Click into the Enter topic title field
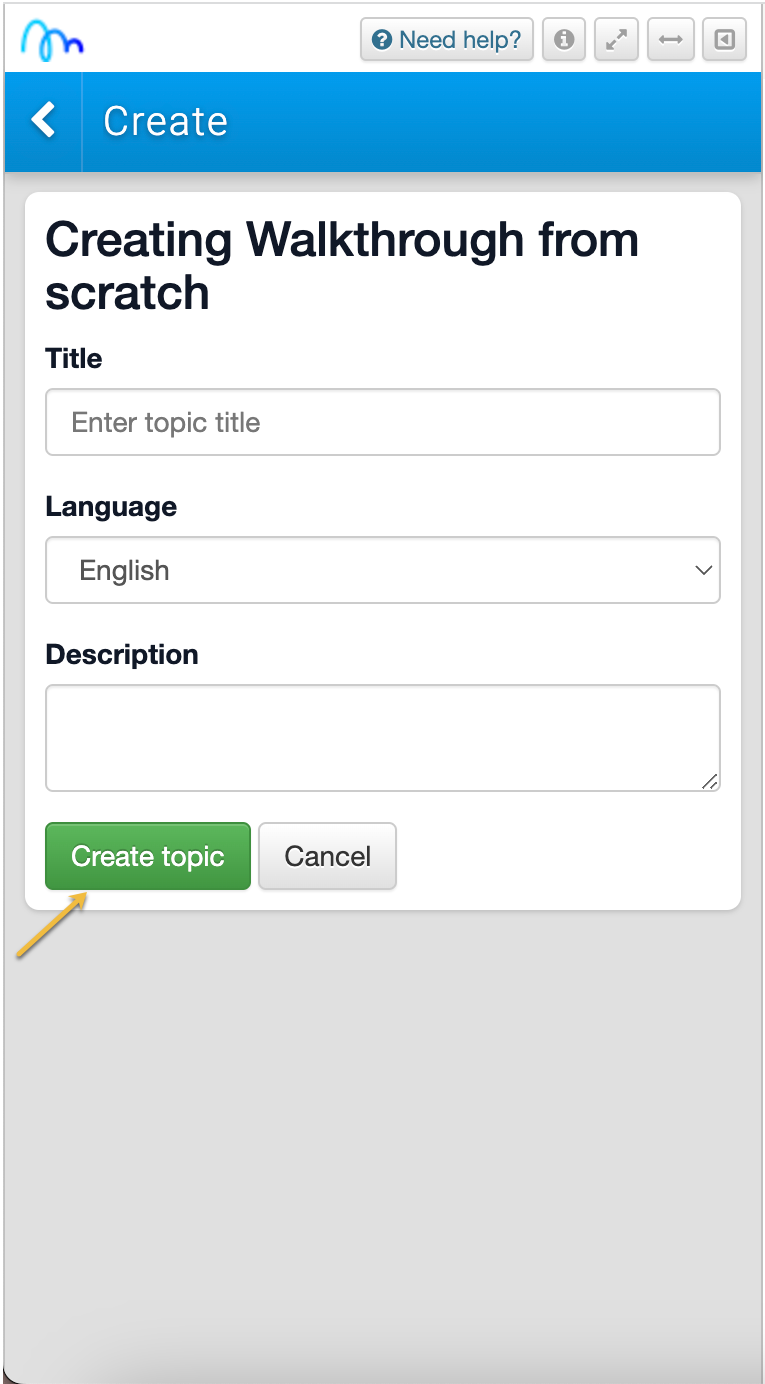765x1384 pixels. point(382,422)
